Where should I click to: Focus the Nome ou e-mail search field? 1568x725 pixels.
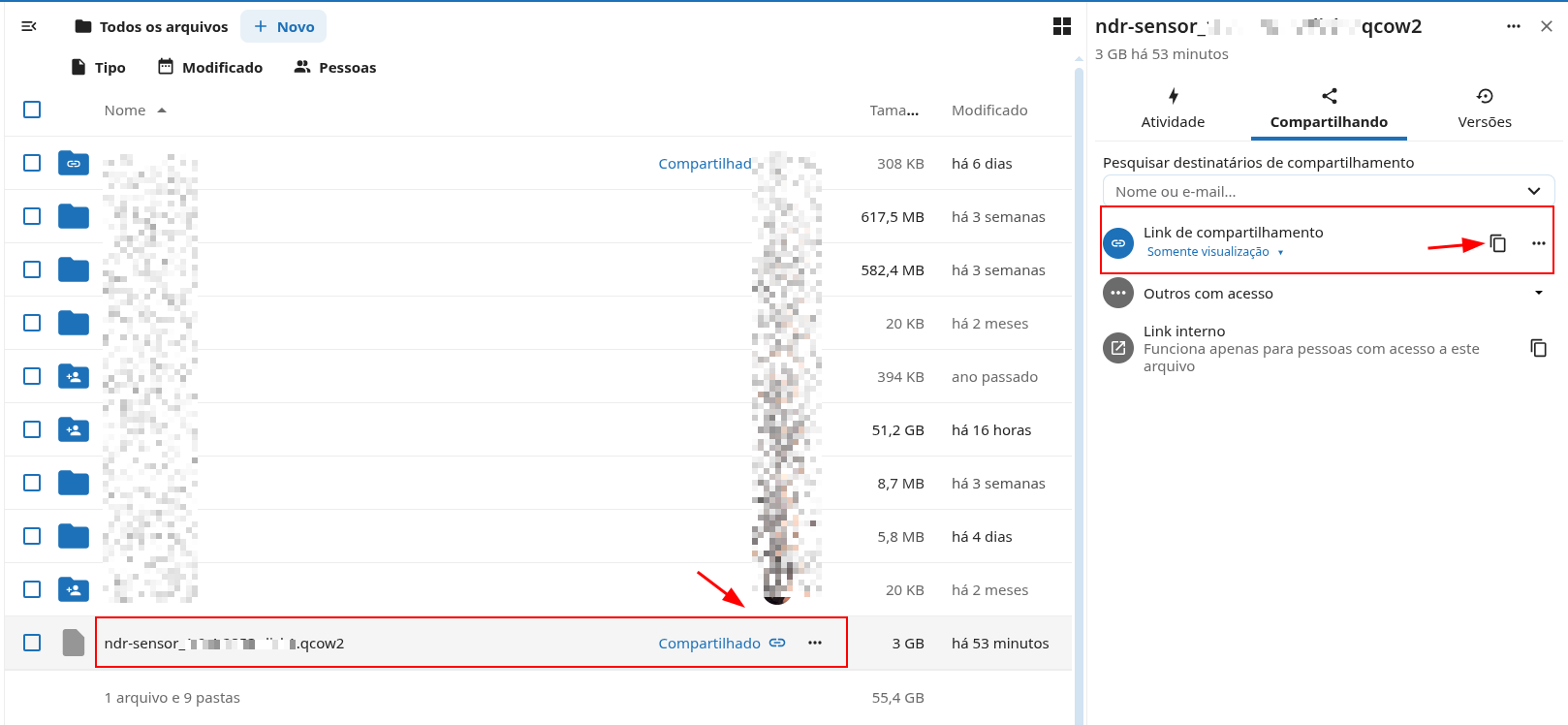pos(1308,191)
